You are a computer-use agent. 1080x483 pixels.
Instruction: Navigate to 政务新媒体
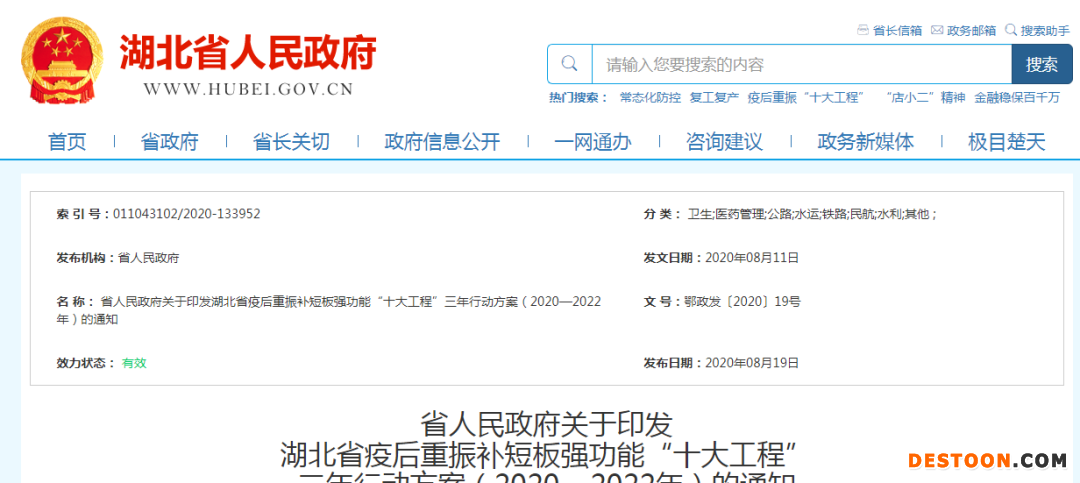(x=865, y=142)
